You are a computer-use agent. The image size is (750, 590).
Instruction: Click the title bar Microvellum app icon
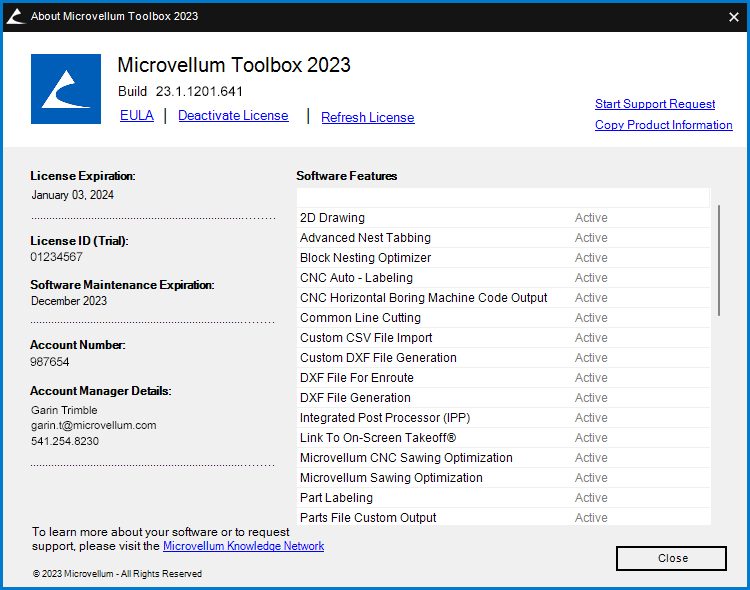point(16,16)
